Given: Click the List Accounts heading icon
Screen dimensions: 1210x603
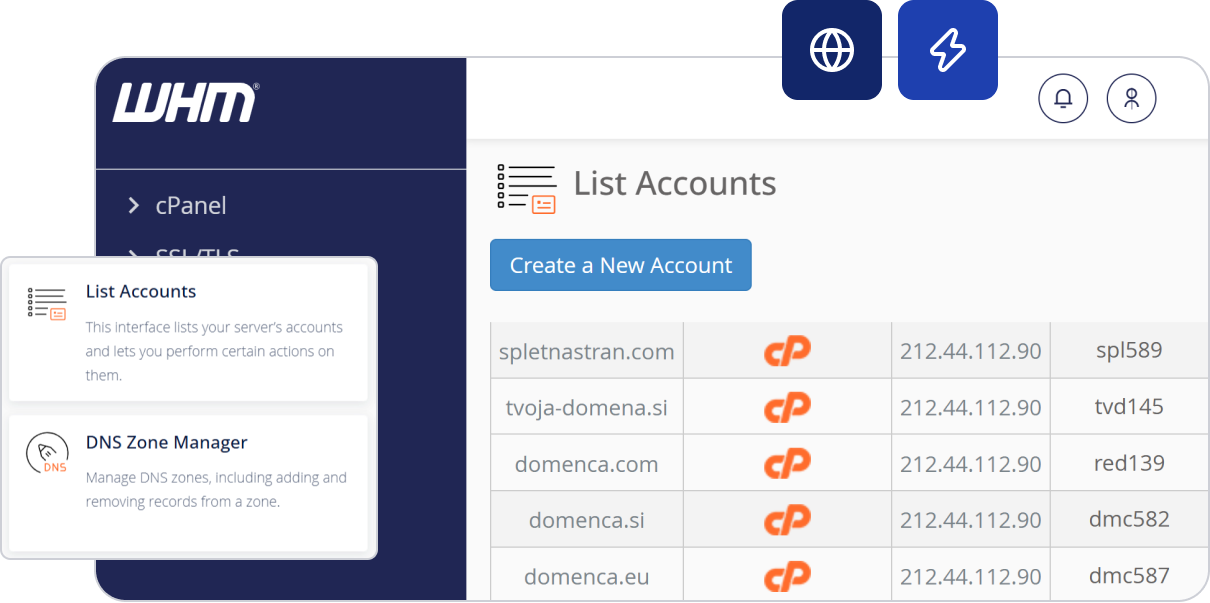Looking at the screenshot, I should coord(526,187).
